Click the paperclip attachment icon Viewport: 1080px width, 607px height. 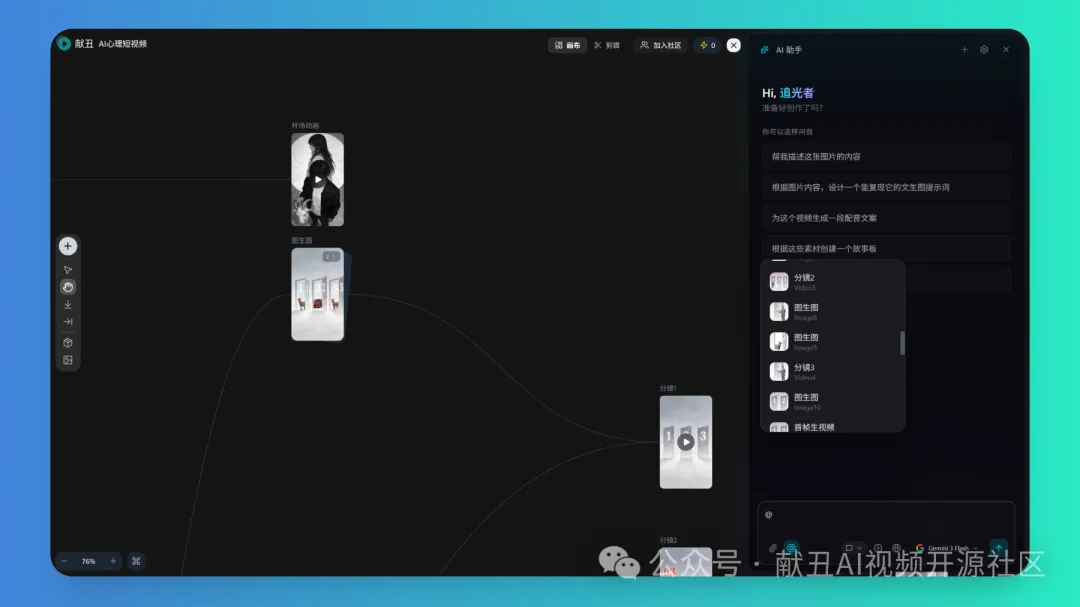click(x=773, y=548)
